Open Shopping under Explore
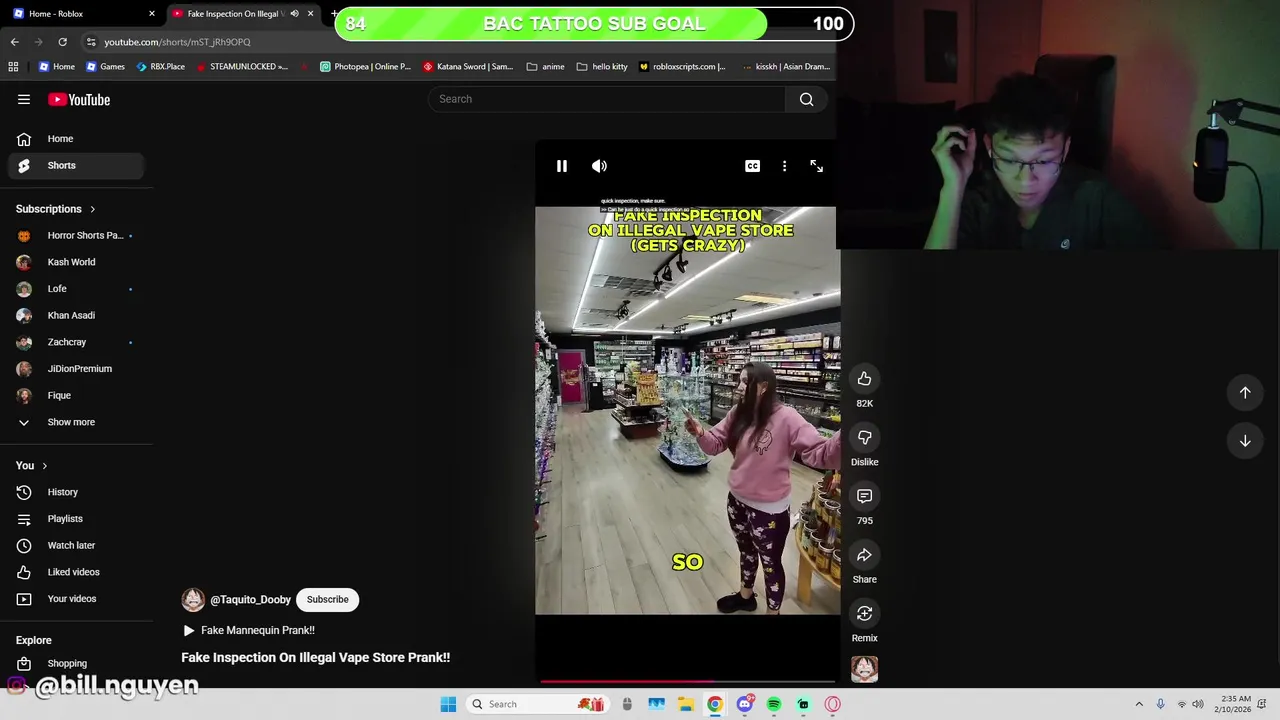Viewport: 1280px width, 720px height. (76, 663)
